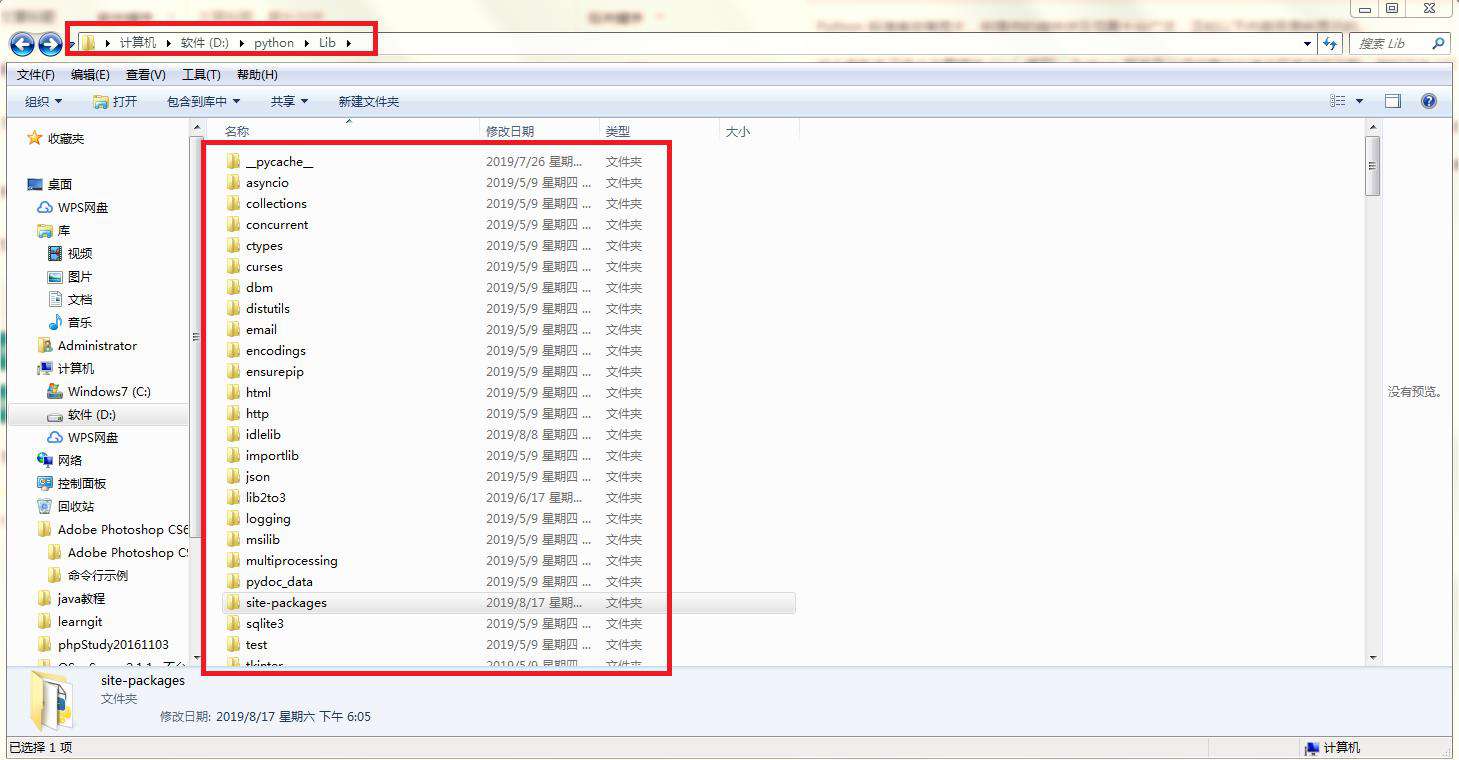Image resolution: width=1459 pixels, height=760 pixels.
Task: Open WPS网盘 cloud icon under Desktop
Action: click(x=45, y=207)
